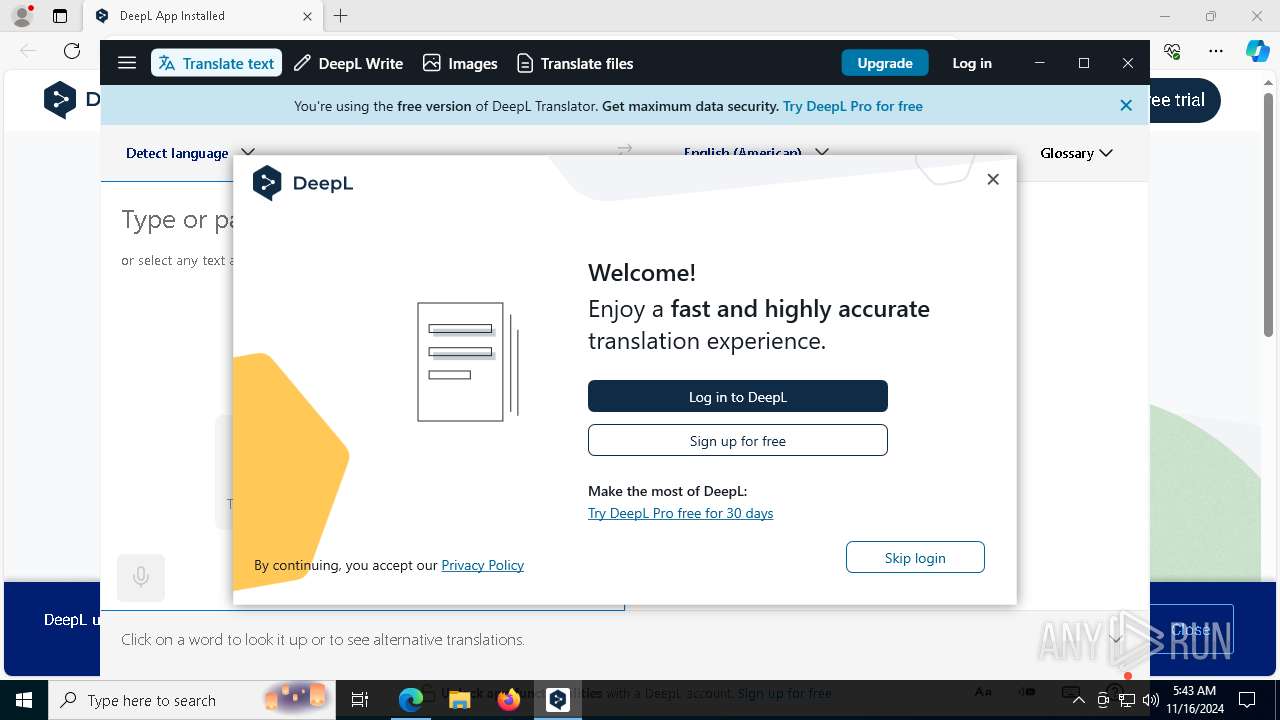Click the Upgrade button
Image resolution: width=1280 pixels, height=720 pixels.
pos(885,63)
